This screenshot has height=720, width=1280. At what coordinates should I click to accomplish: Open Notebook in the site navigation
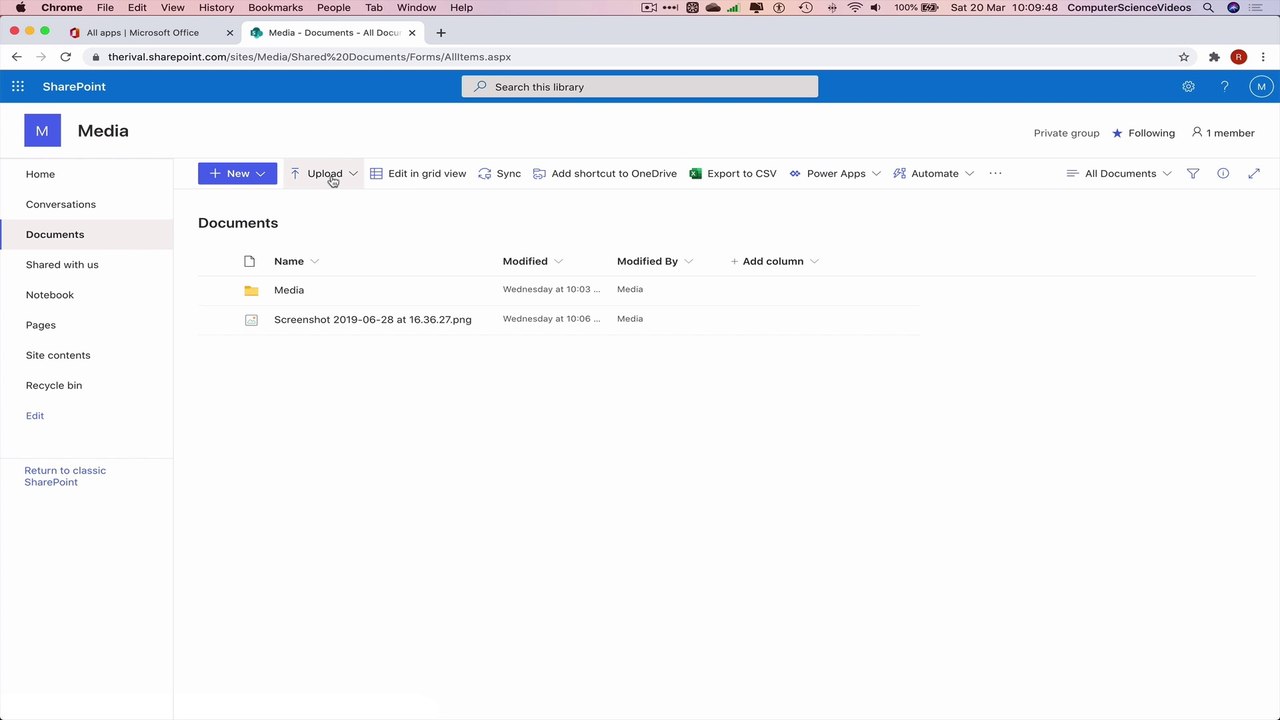click(50, 295)
